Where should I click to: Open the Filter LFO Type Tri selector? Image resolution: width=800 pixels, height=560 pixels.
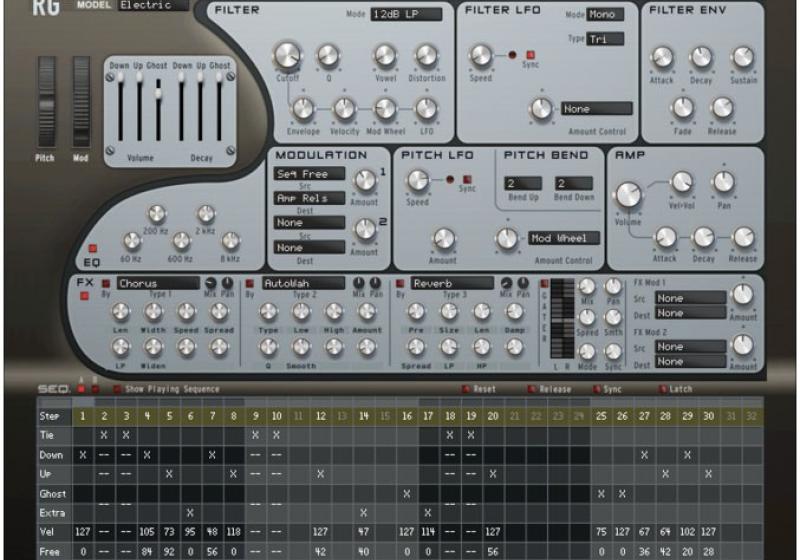click(x=606, y=39)
